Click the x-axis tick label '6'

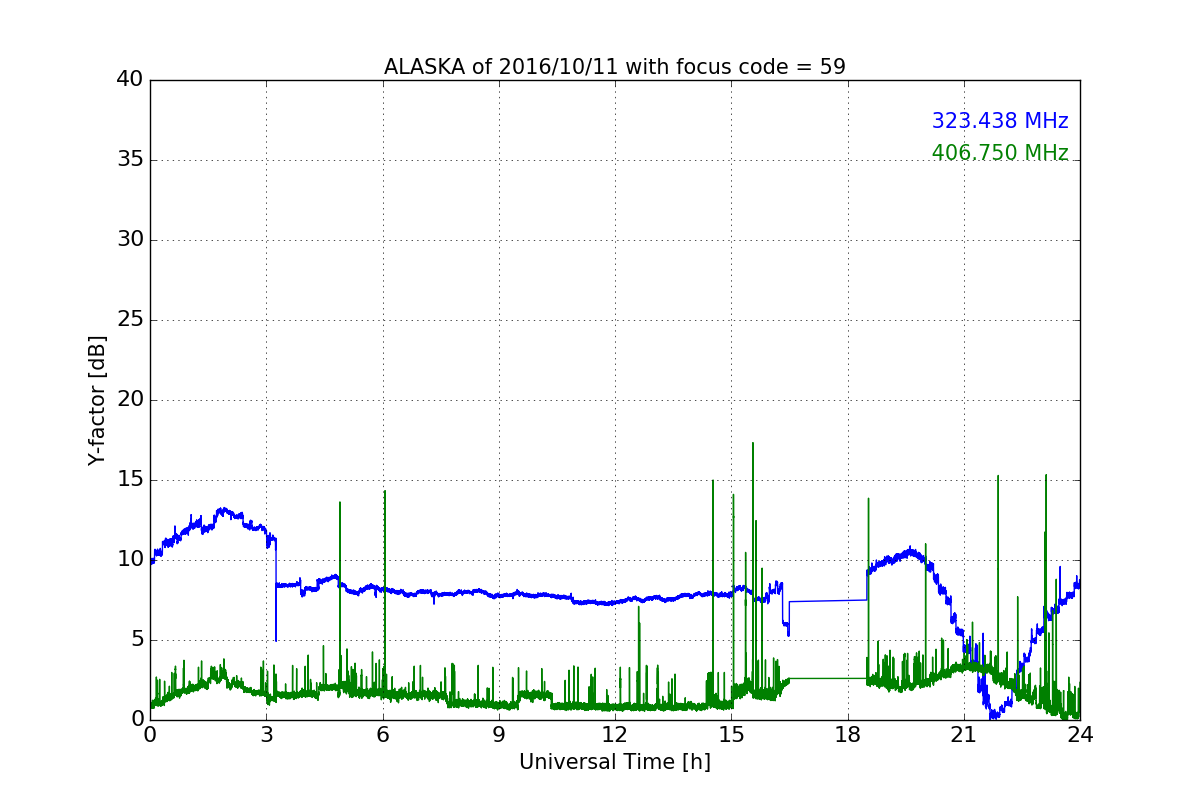(383, 734)
